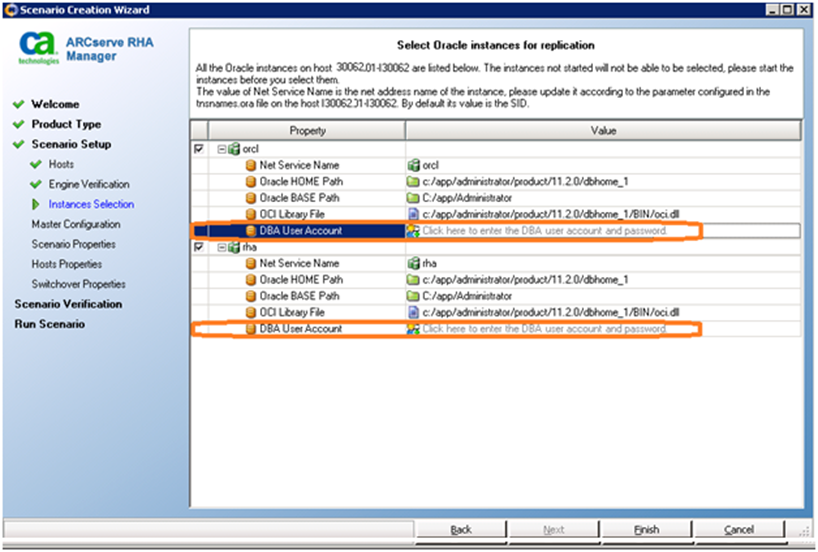Click rha Net Service Name property icon
The height and width of the screenshot is (552, 818).
251,263
